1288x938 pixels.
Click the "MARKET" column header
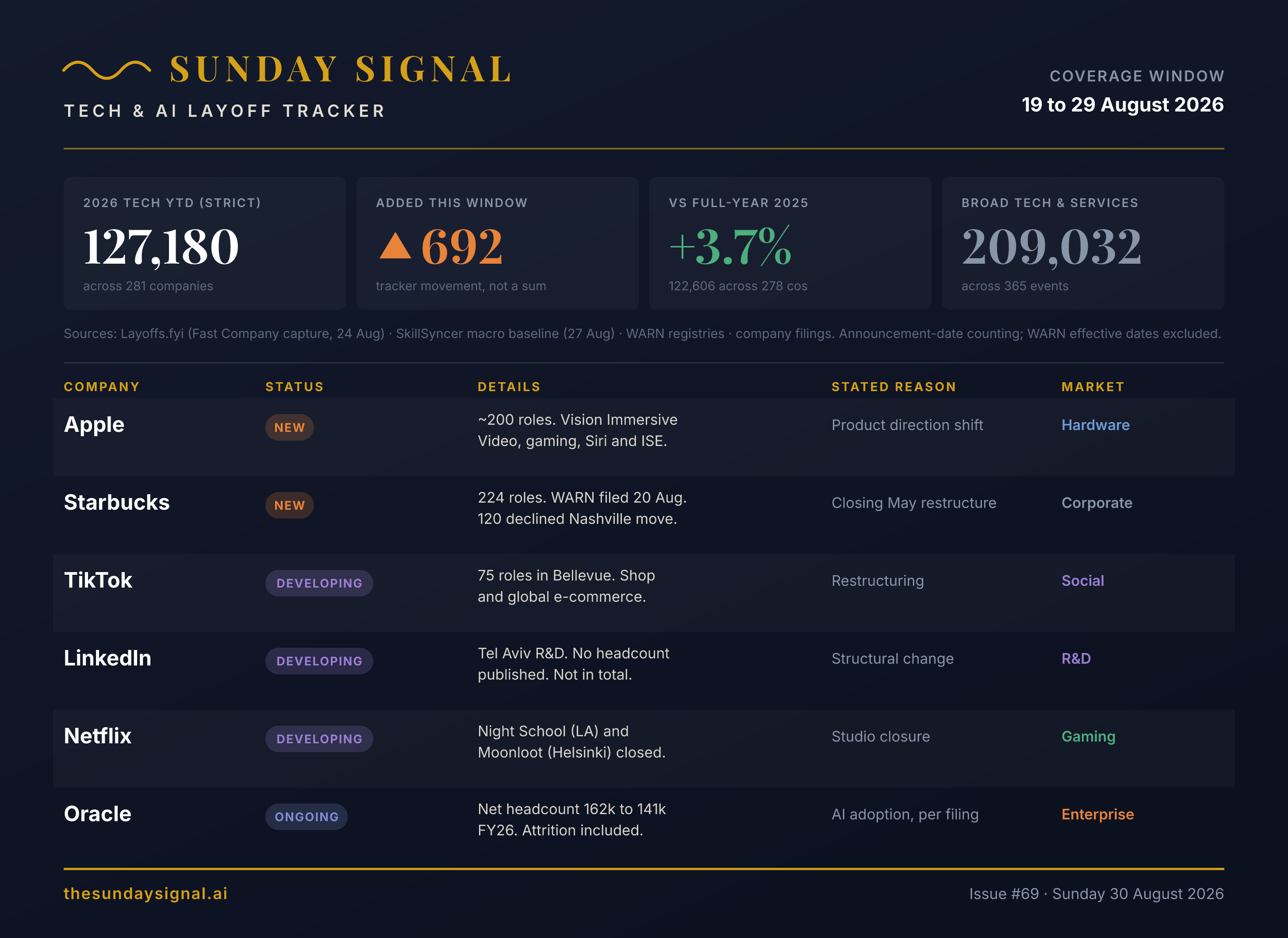tap(1092, 387)
